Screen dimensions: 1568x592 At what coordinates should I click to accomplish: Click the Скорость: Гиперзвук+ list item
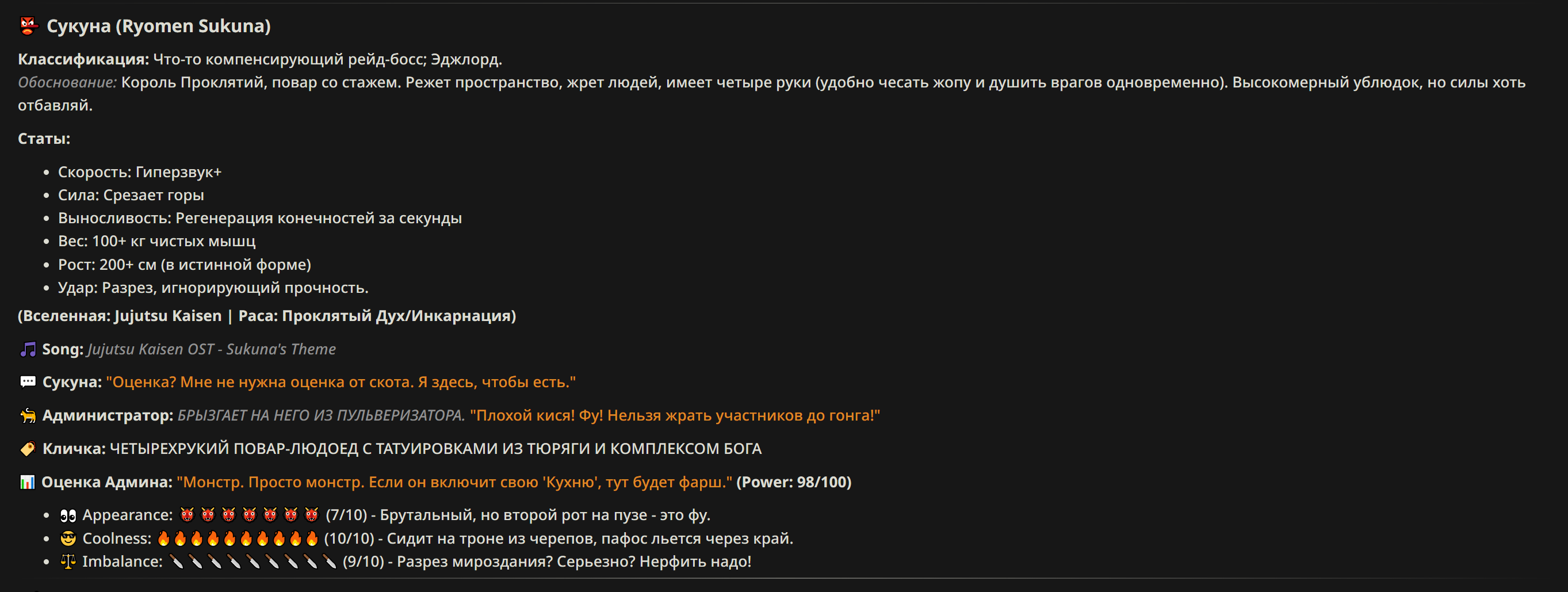click(140, 173)
